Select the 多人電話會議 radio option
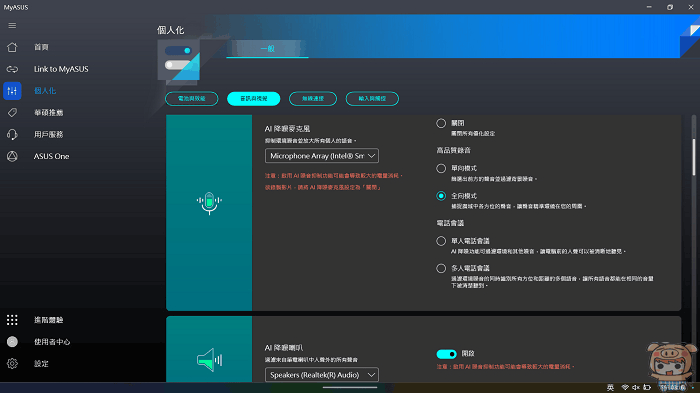700x393 pixels. coord(441,268)
